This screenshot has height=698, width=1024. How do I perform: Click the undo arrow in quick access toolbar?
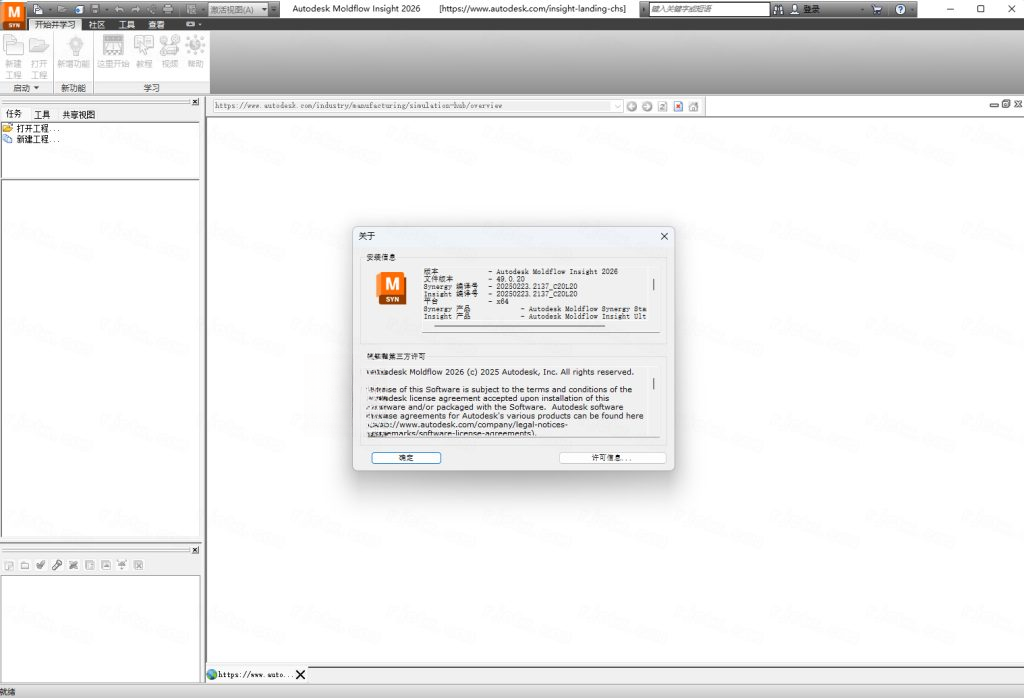point(119,9)
